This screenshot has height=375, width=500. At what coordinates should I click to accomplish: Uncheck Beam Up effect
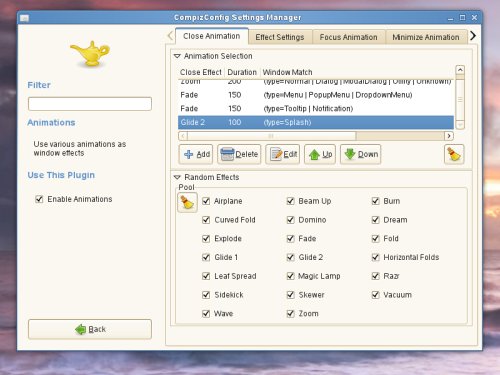291,201
